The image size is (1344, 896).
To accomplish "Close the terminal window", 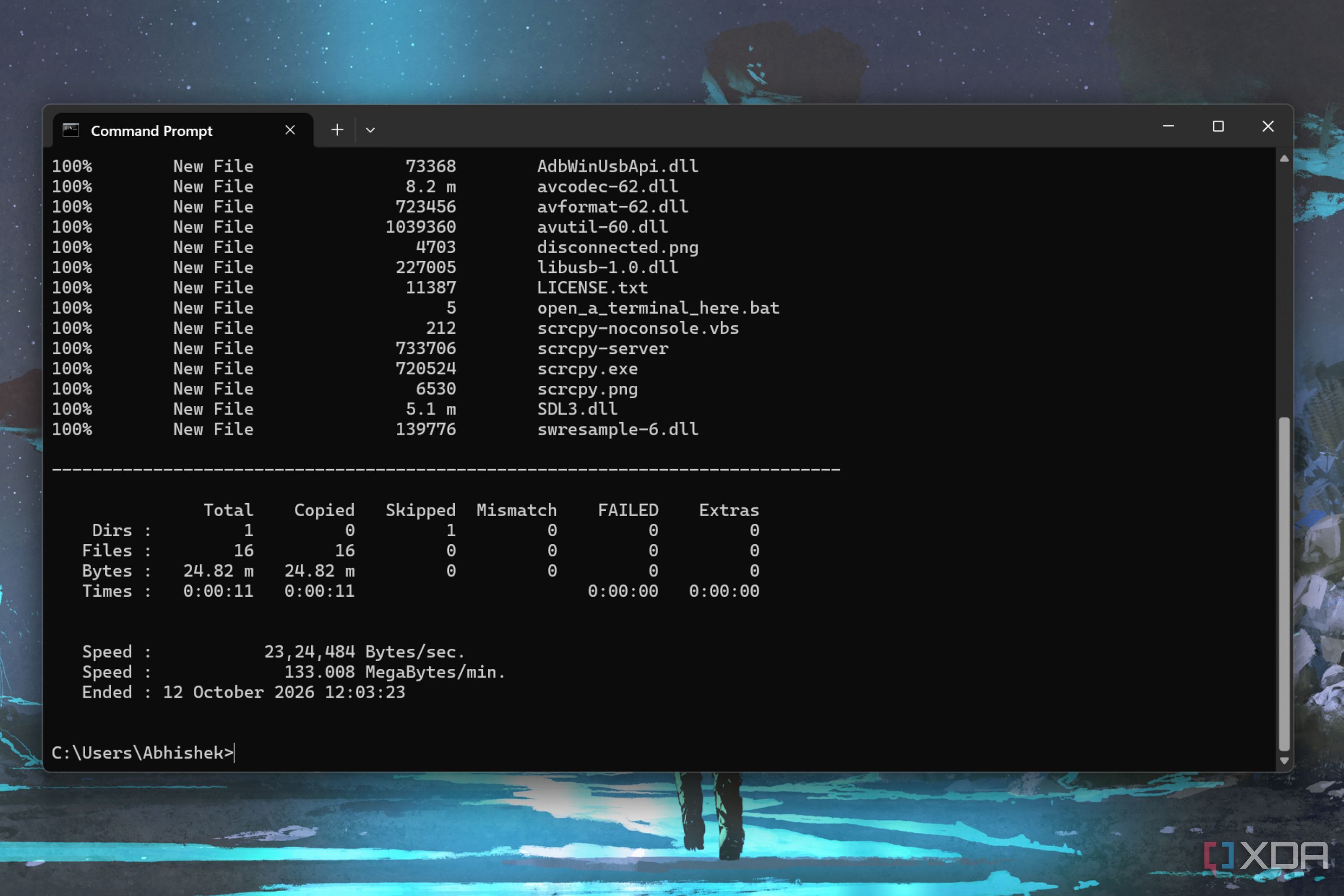I will (x=1268, y=126).
